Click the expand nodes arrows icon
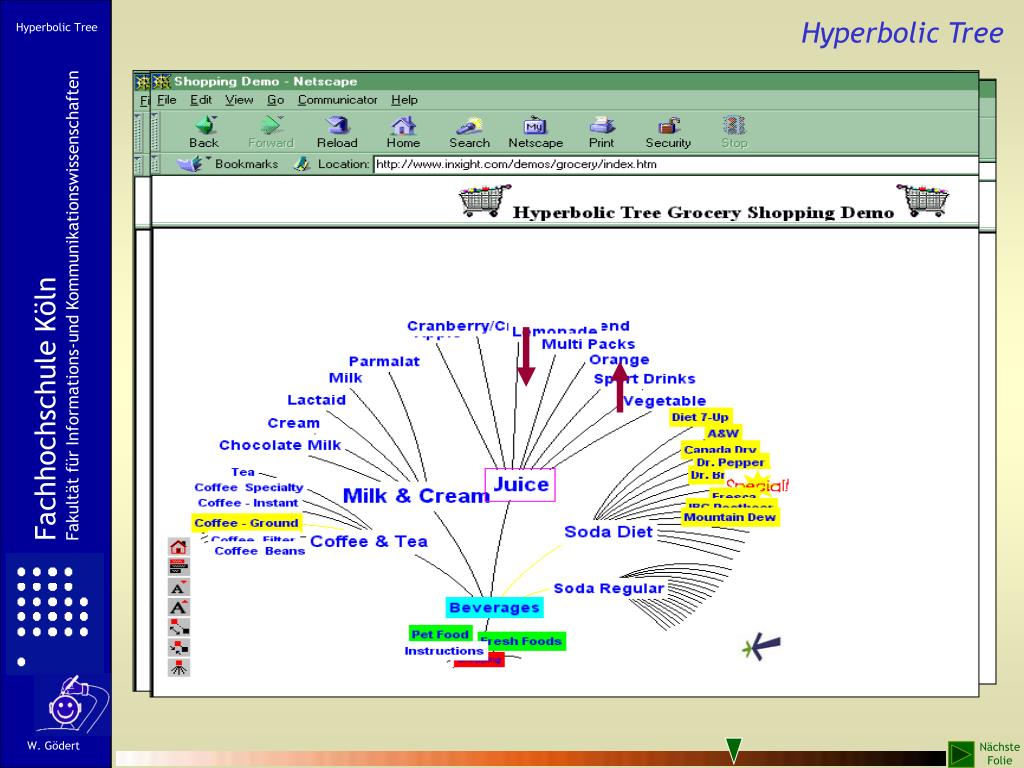Screen dimensions: 1024x768 point(179,628)
